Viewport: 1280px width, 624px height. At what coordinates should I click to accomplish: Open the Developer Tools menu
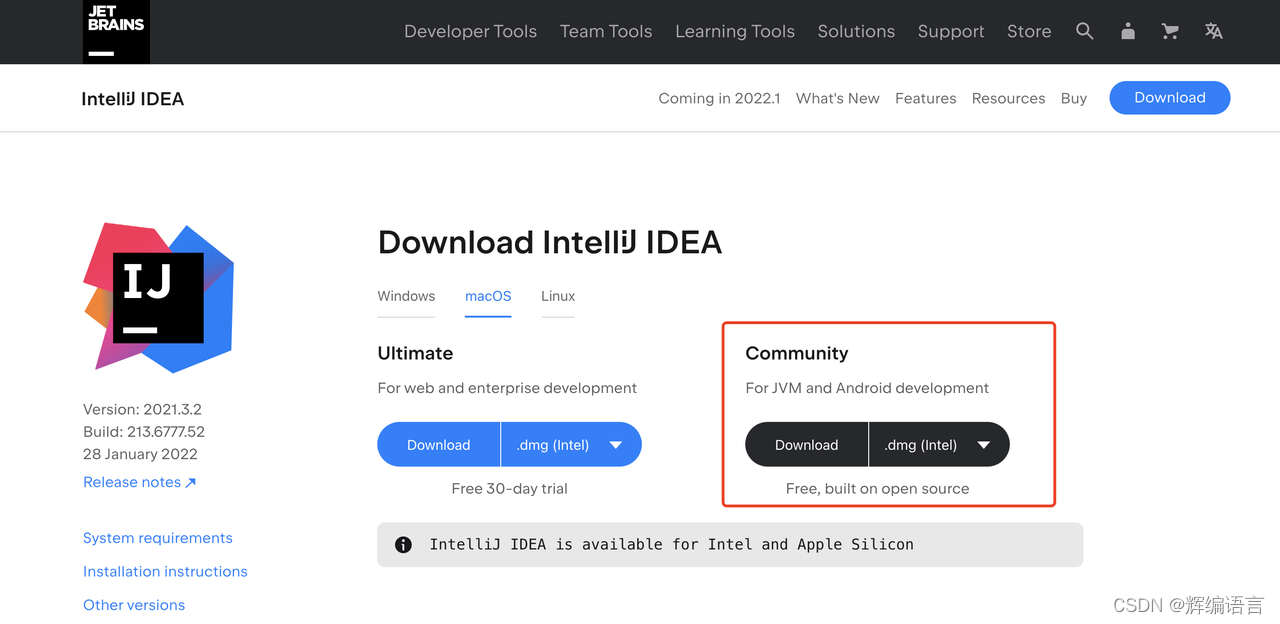(x=470, y=31)
